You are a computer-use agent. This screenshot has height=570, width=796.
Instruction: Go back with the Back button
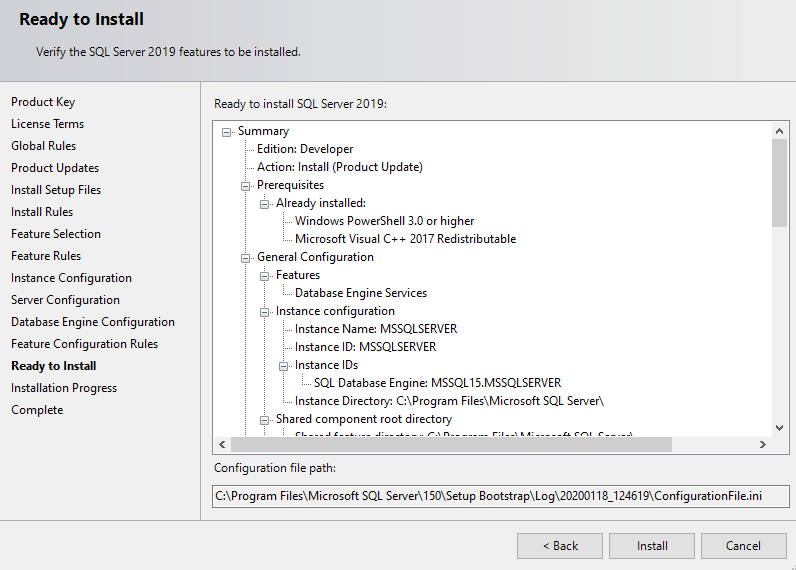coord(559,546)
